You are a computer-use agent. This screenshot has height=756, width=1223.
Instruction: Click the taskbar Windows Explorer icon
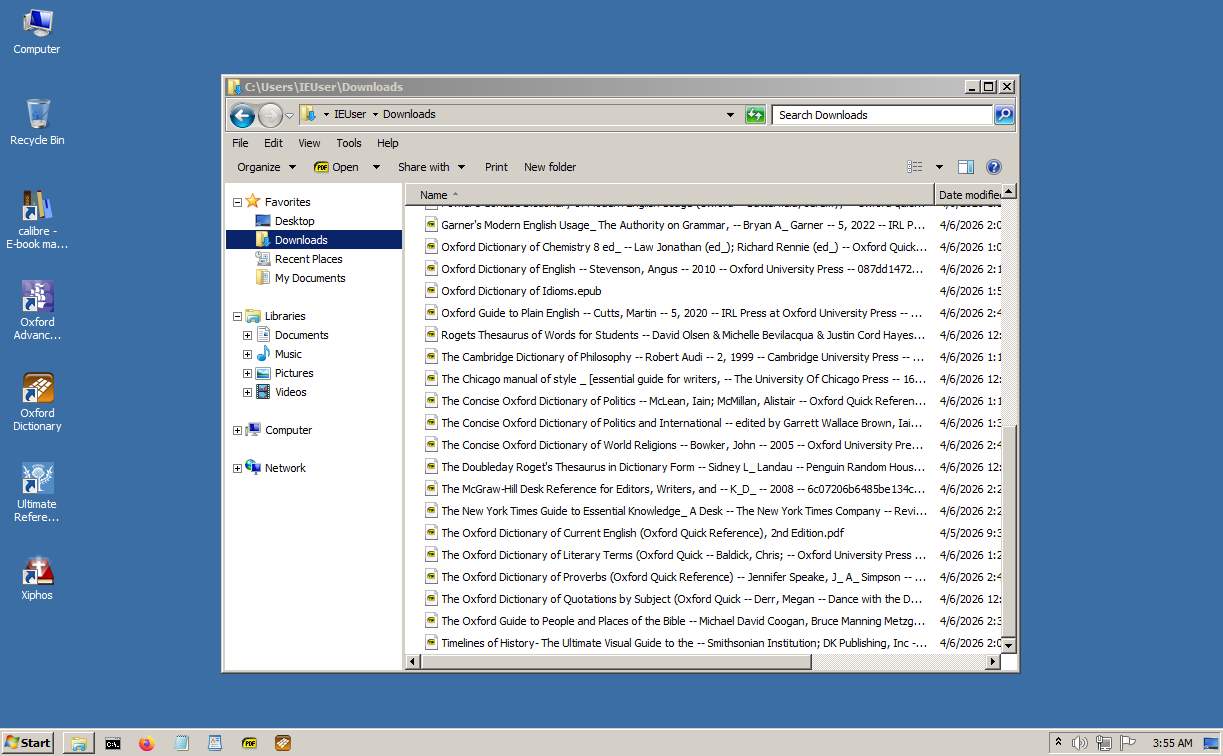(x=79, y=743)
